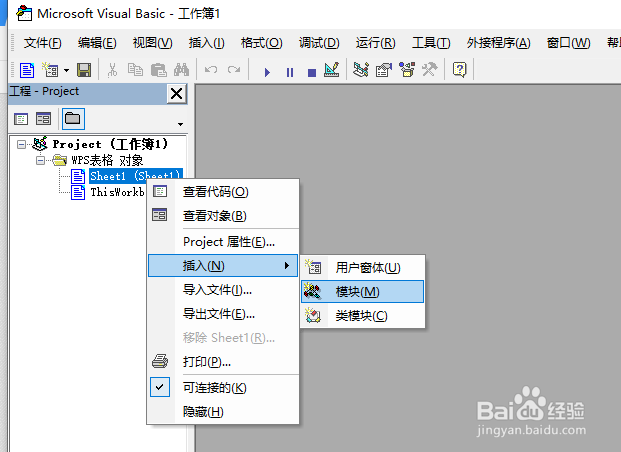This screenshot has height=452, width=621.
Task: Toggle Design Mode icon
Action: 332,70
